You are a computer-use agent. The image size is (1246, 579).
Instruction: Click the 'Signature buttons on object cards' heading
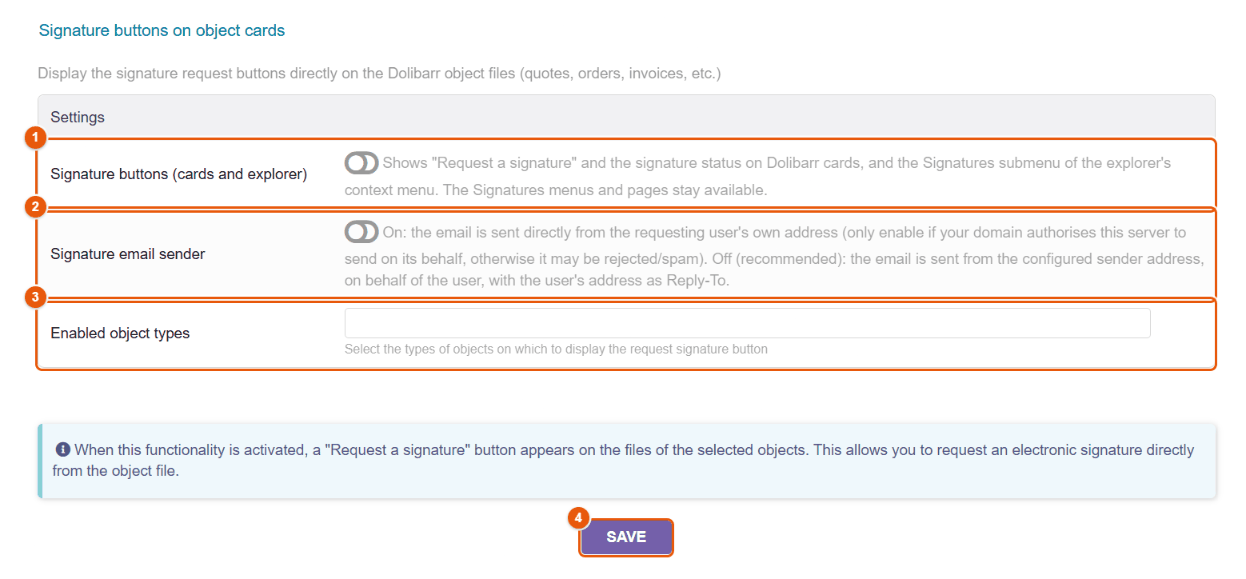[162, 31]
